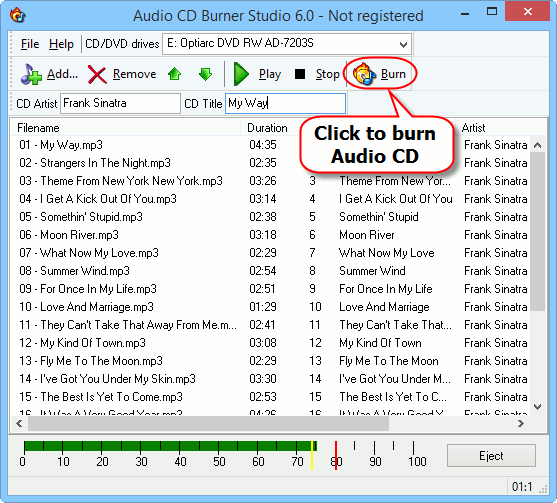Move track down with green down arrow
This screenshot has height=503, width=557.
(x=205, y=74)
